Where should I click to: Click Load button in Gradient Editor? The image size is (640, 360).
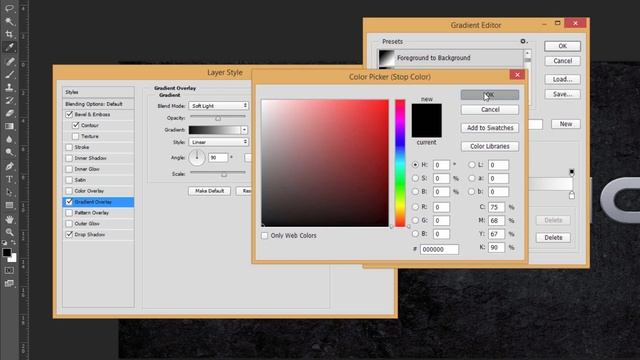coord(562,79)
